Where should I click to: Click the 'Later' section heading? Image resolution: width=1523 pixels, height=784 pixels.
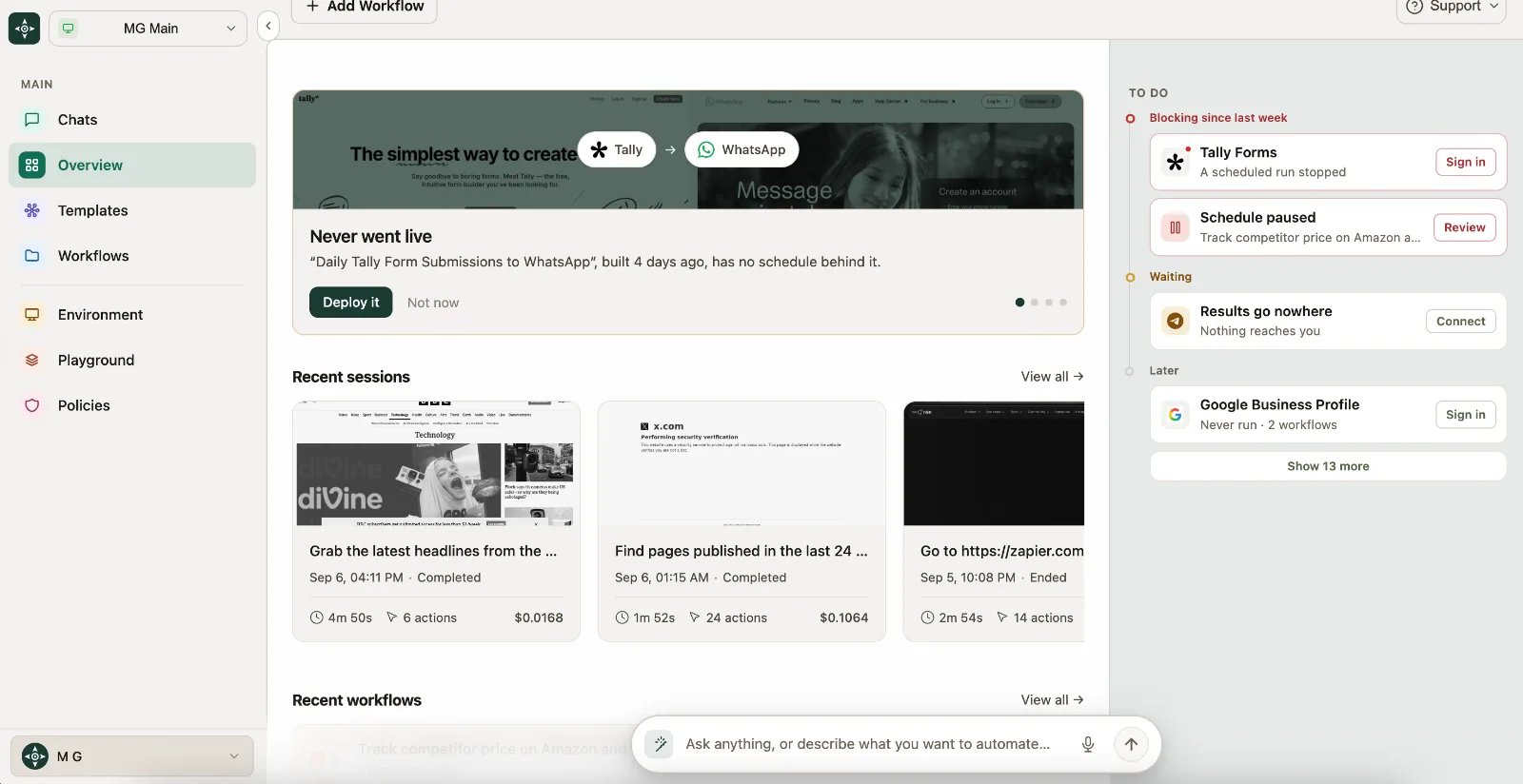1164,371
